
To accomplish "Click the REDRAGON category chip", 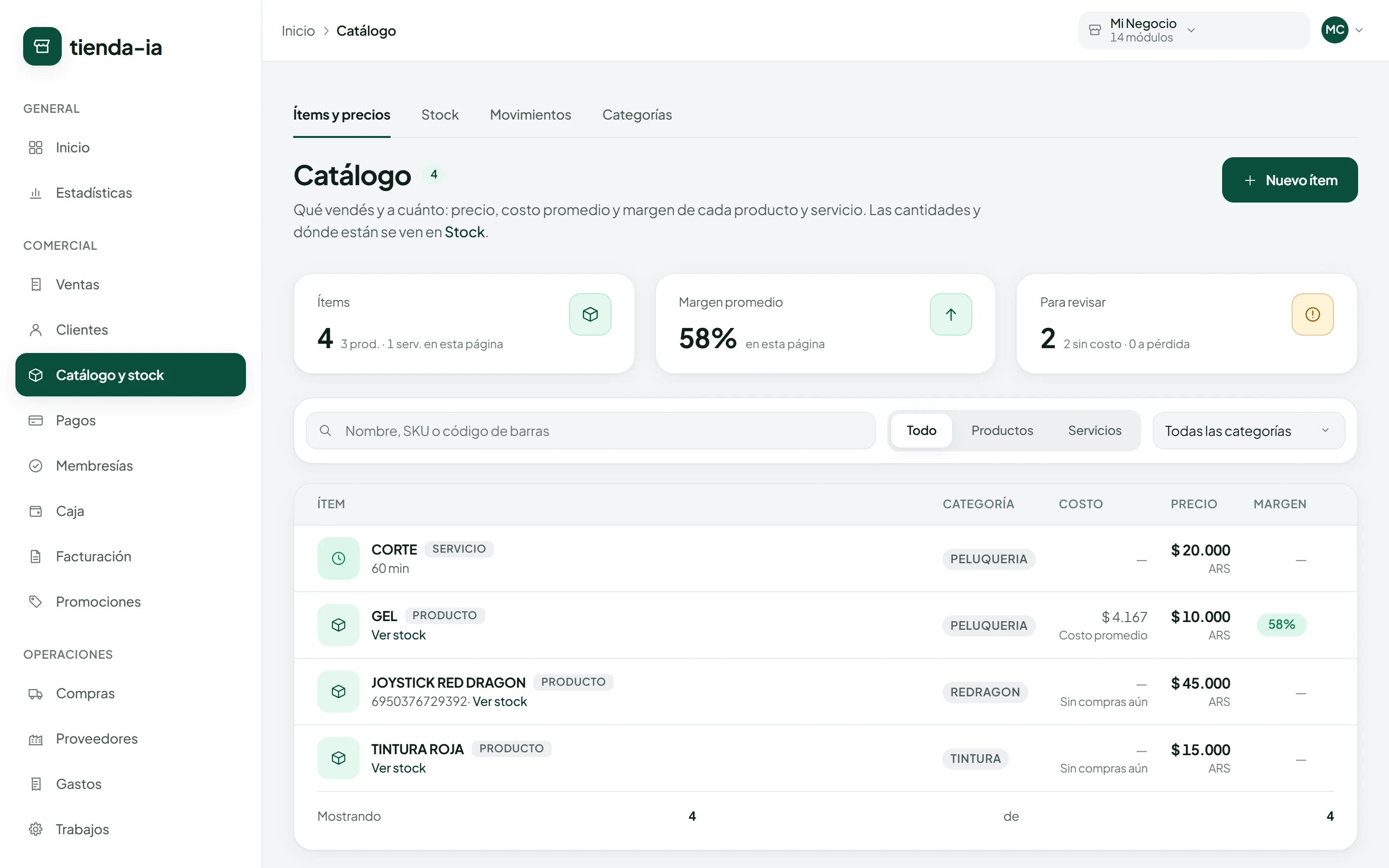I will tap(985, 692).
